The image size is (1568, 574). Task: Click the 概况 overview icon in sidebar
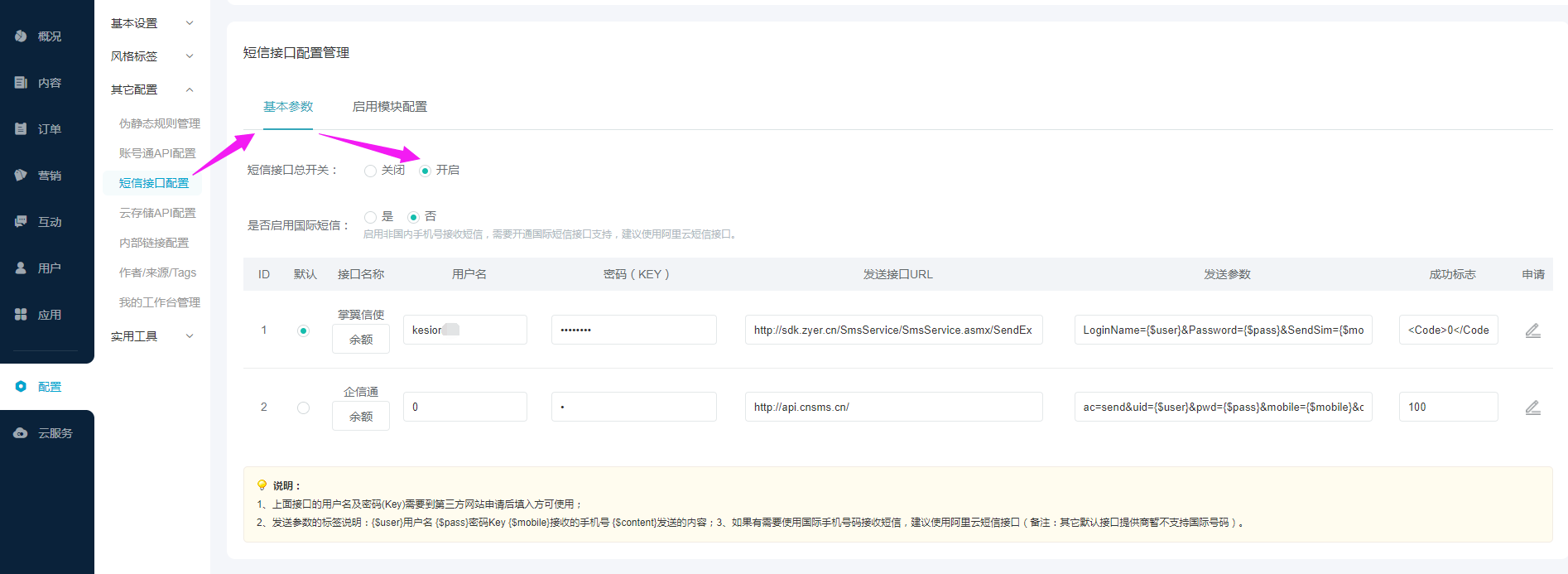pyautogui.click(x=21, y=36)
